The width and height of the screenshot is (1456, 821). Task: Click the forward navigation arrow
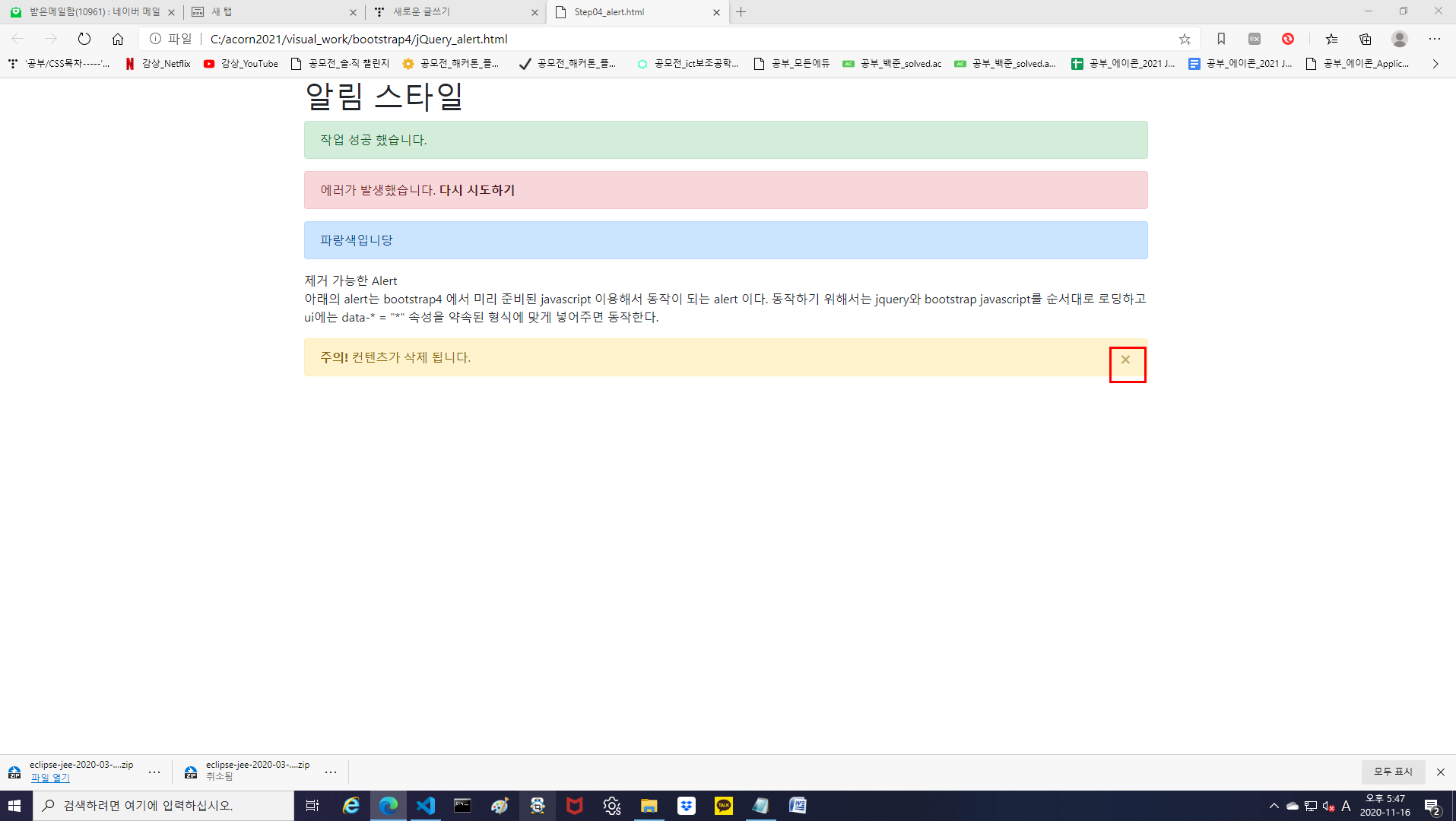pyautogui.click(x=51, y=39)
